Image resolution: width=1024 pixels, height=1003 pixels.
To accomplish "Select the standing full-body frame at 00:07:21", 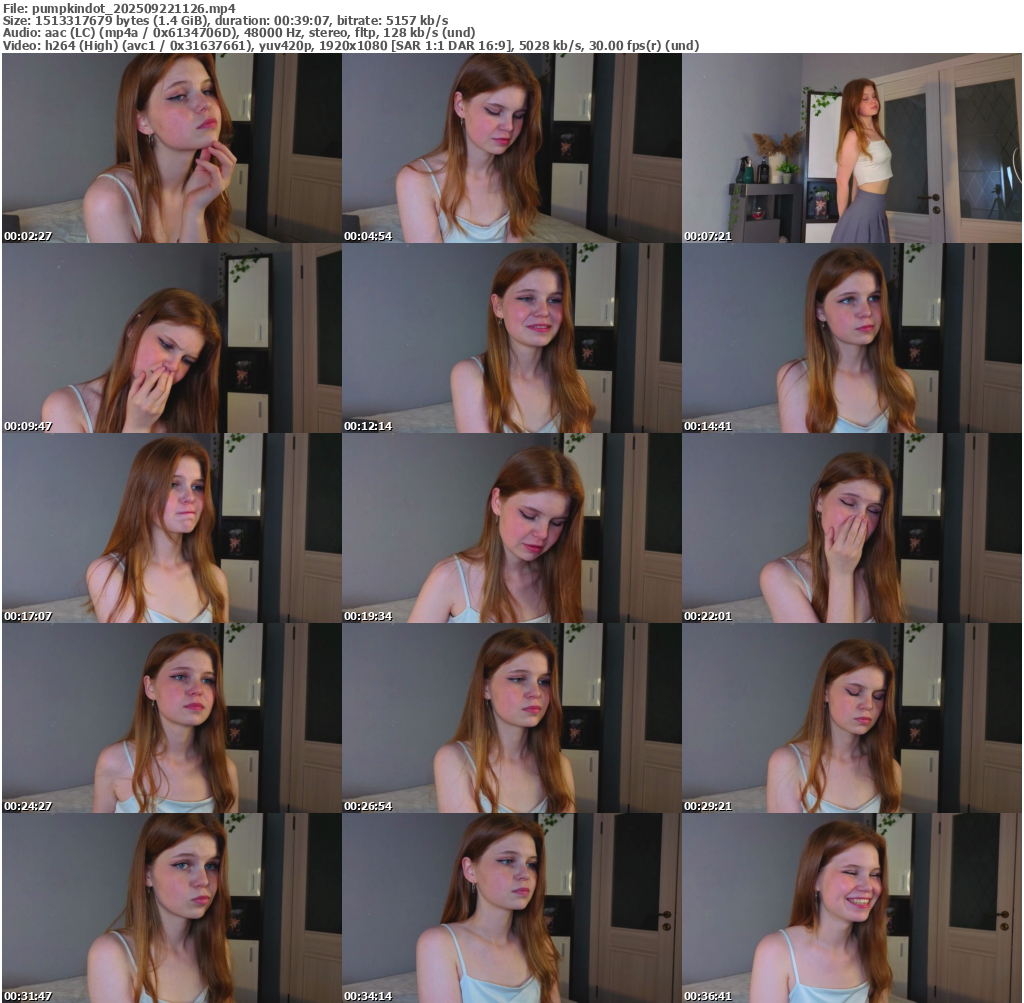I will [x=851, y=148].
